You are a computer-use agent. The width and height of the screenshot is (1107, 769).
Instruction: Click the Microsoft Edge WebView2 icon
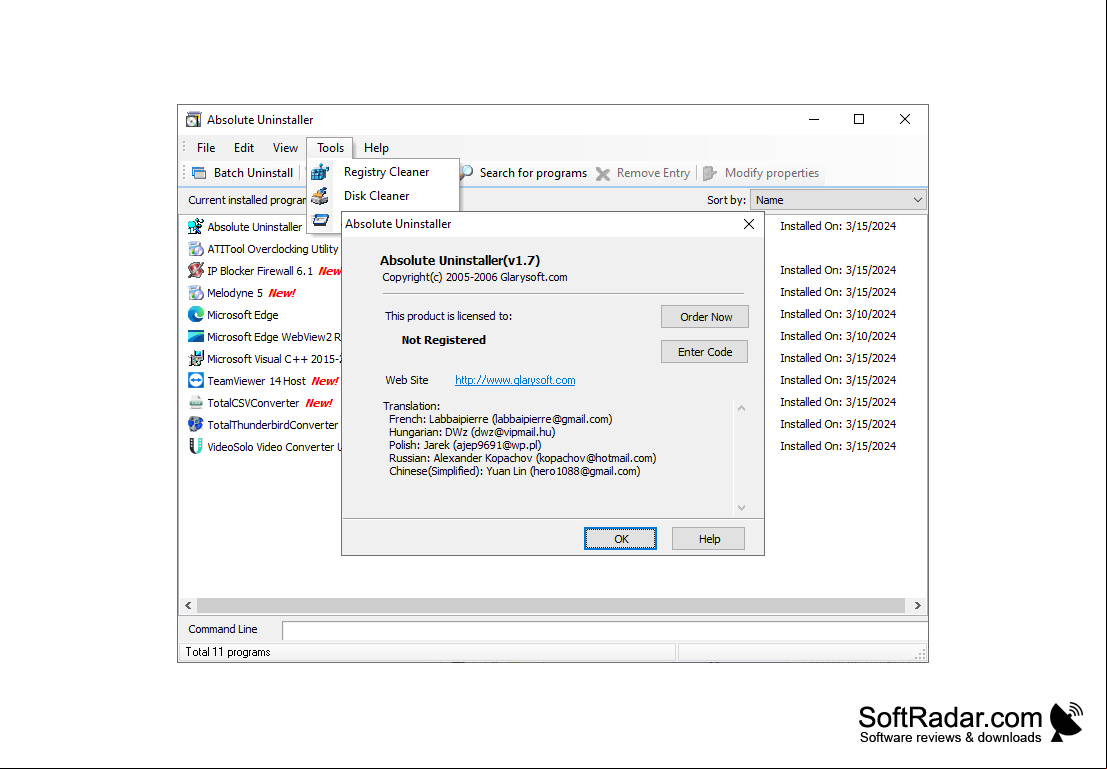[196, 336]
